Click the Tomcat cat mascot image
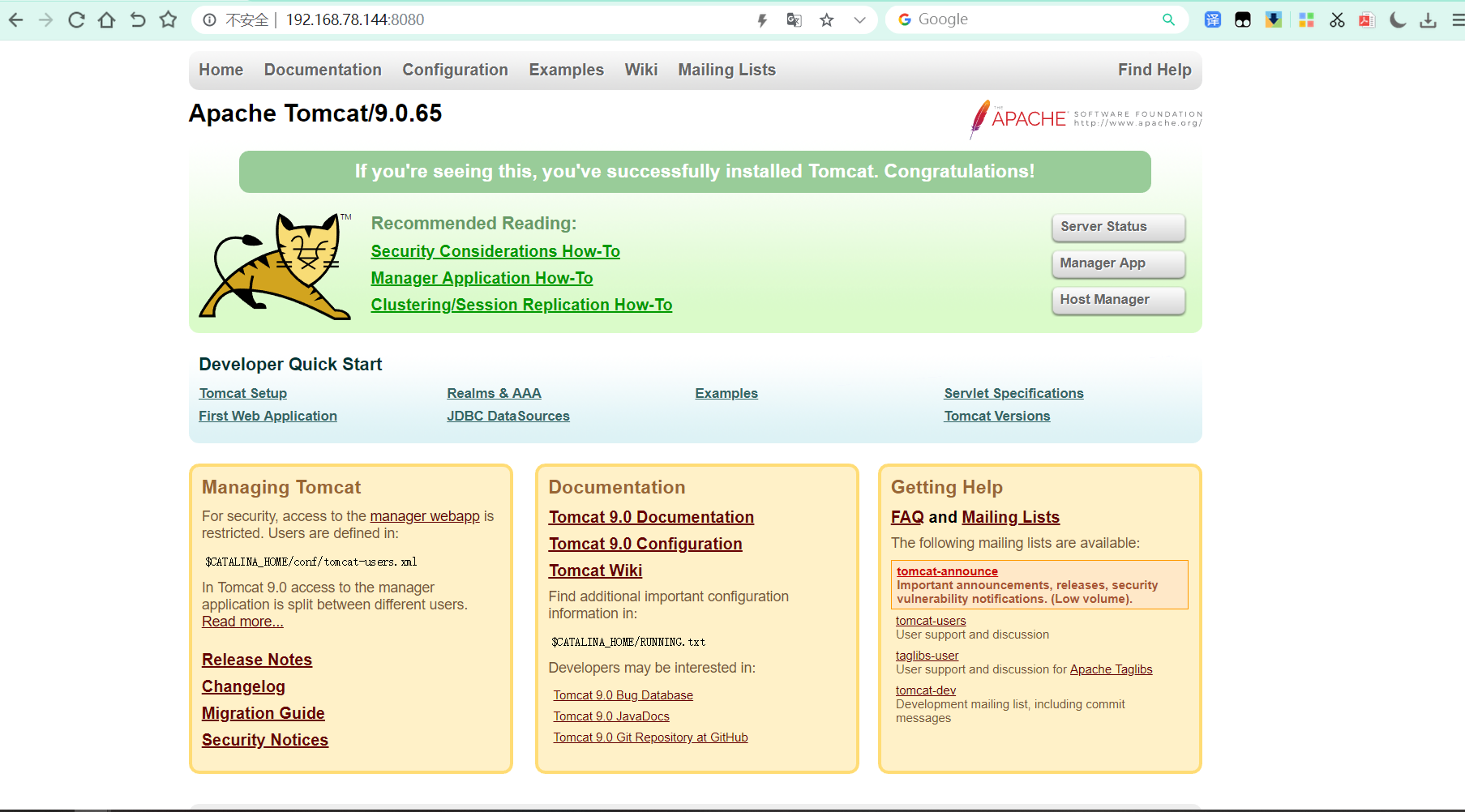This screenshot has height=812, width=1465. pyautogui.click(x=276, y=267)
